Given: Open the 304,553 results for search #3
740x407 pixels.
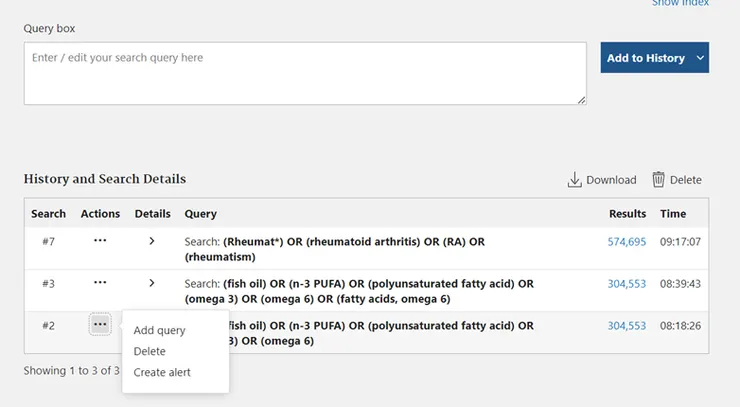Looking at the screenshot, I should 626,284.
